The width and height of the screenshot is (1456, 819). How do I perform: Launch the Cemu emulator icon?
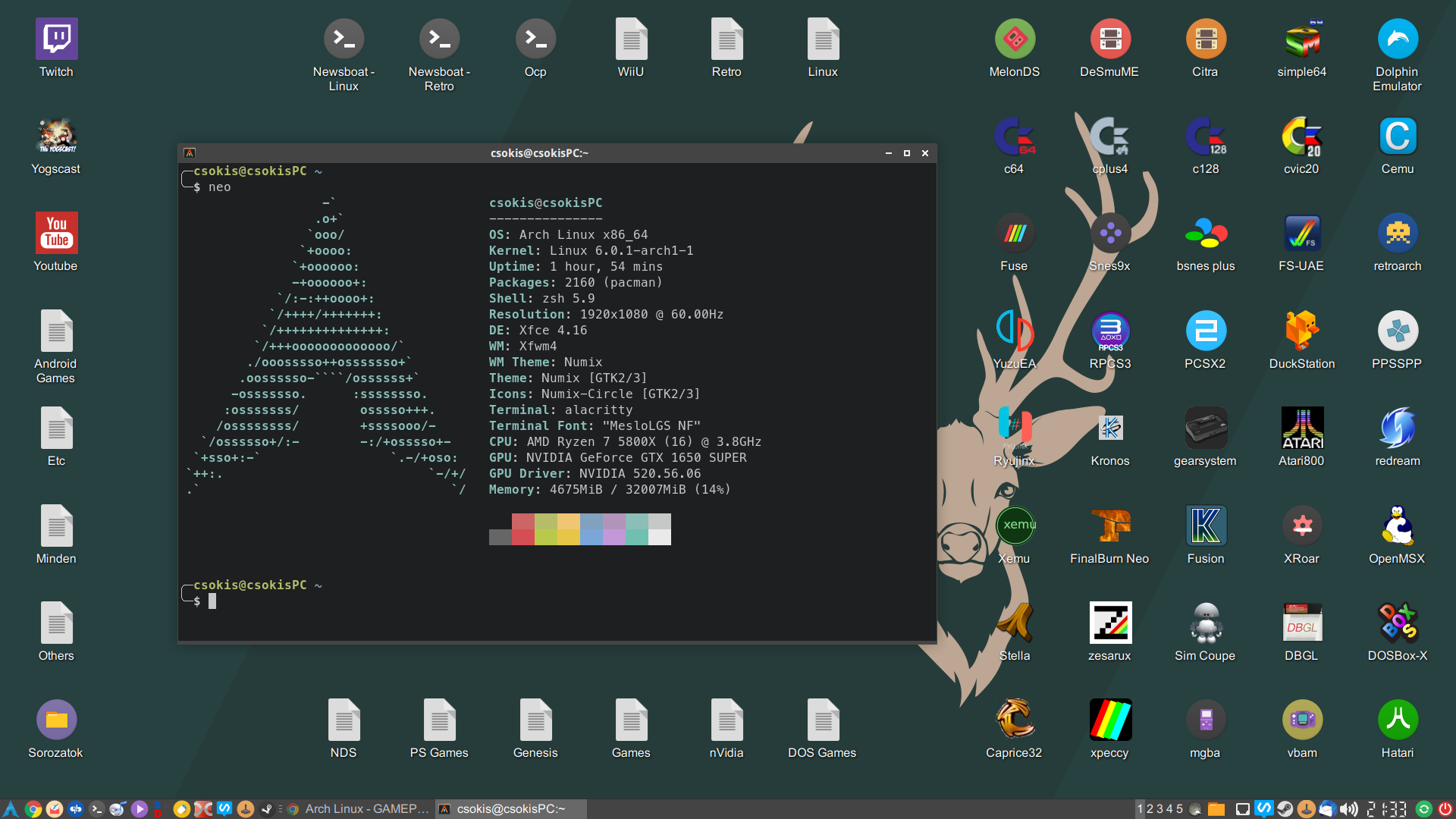[1398, 136]
